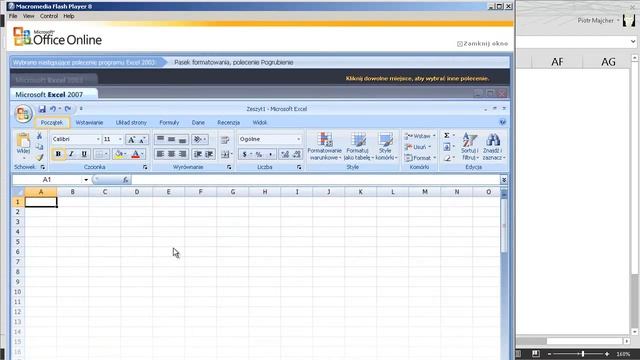Toggle Middle vertical alignment

pyautogui.click(x=171, y=140)
